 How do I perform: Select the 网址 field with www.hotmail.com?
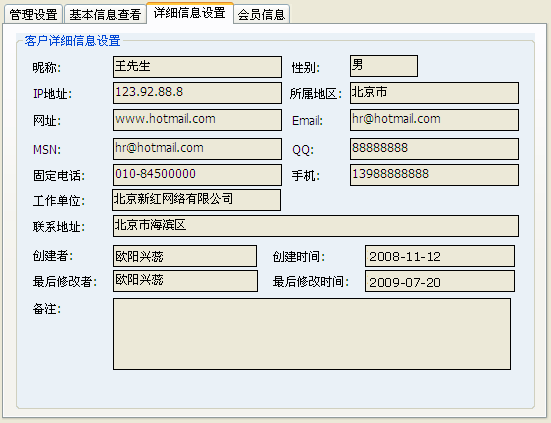coord(197,120)
